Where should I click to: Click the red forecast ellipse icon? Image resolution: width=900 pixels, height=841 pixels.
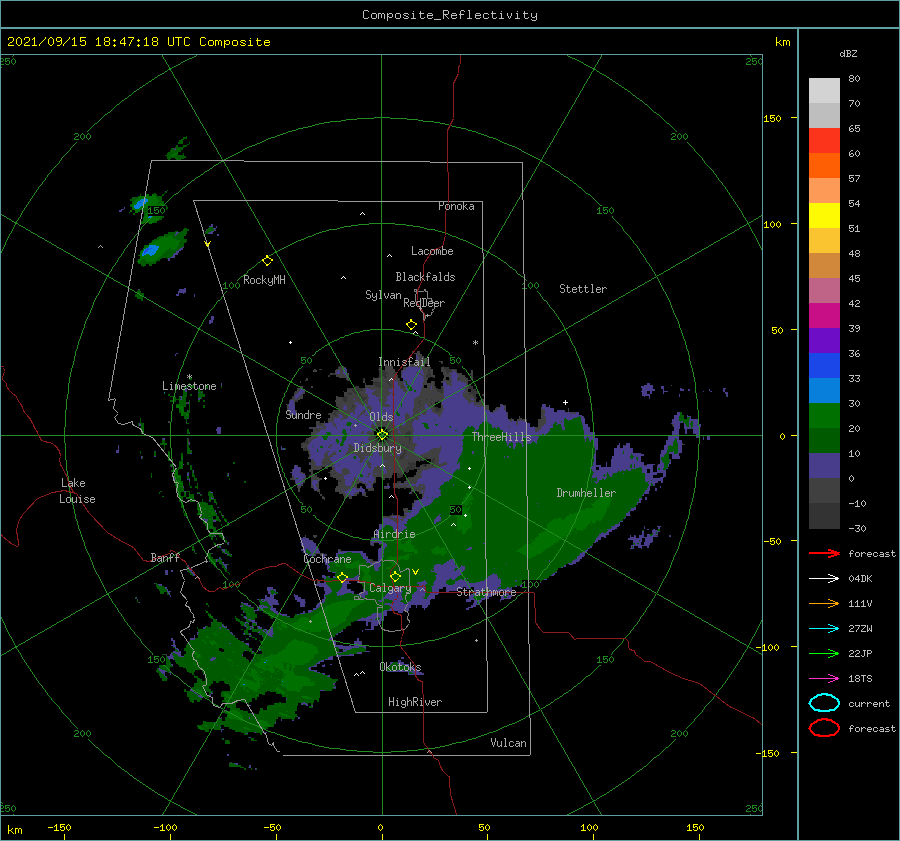(x=824, y=728)
